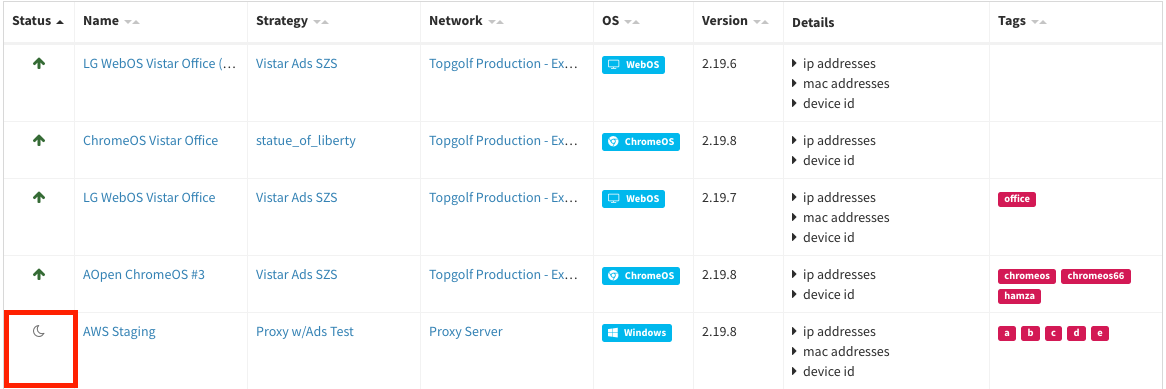Click the 'chromeos66' tag

point(1095,276)
